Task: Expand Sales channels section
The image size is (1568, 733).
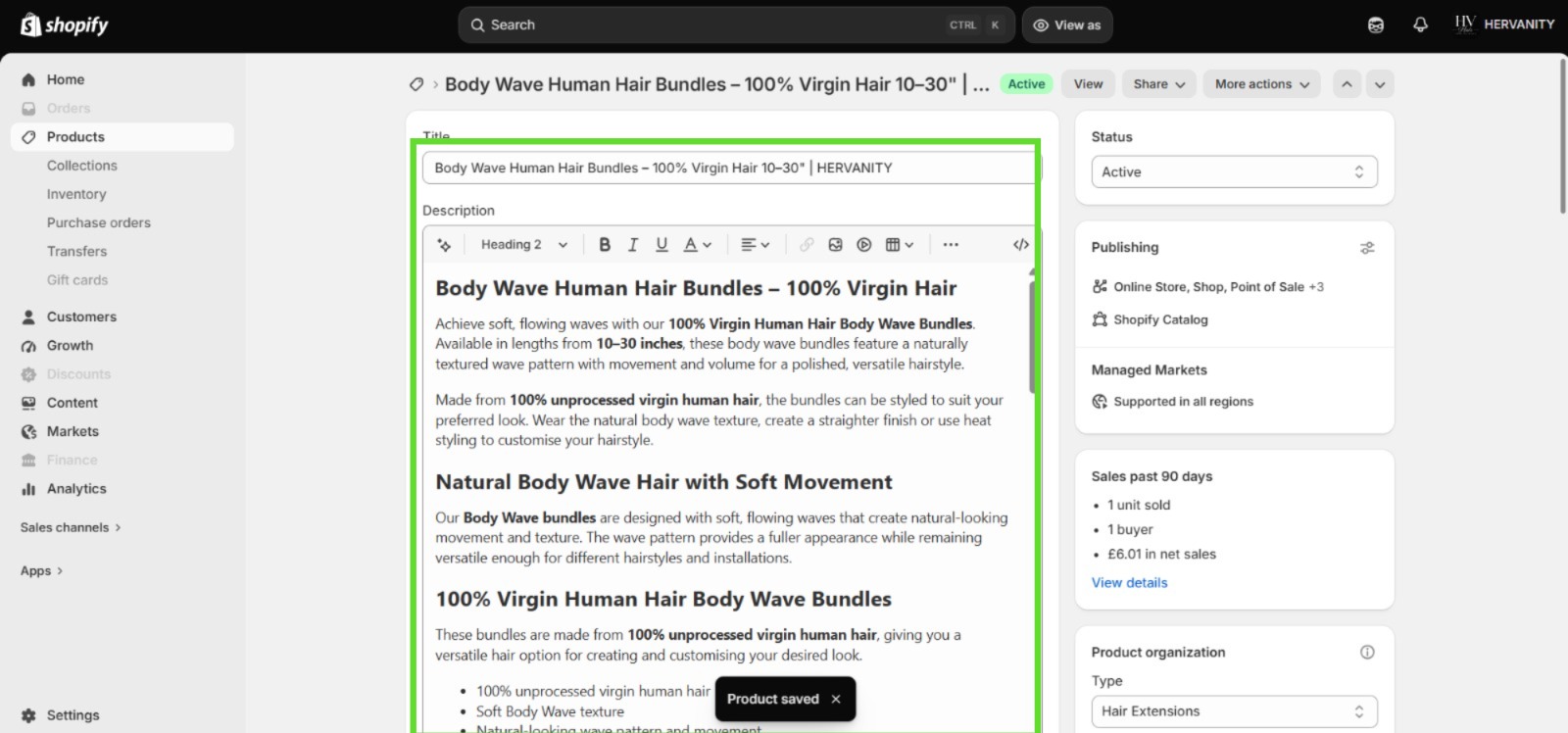Action: point(71,527)
